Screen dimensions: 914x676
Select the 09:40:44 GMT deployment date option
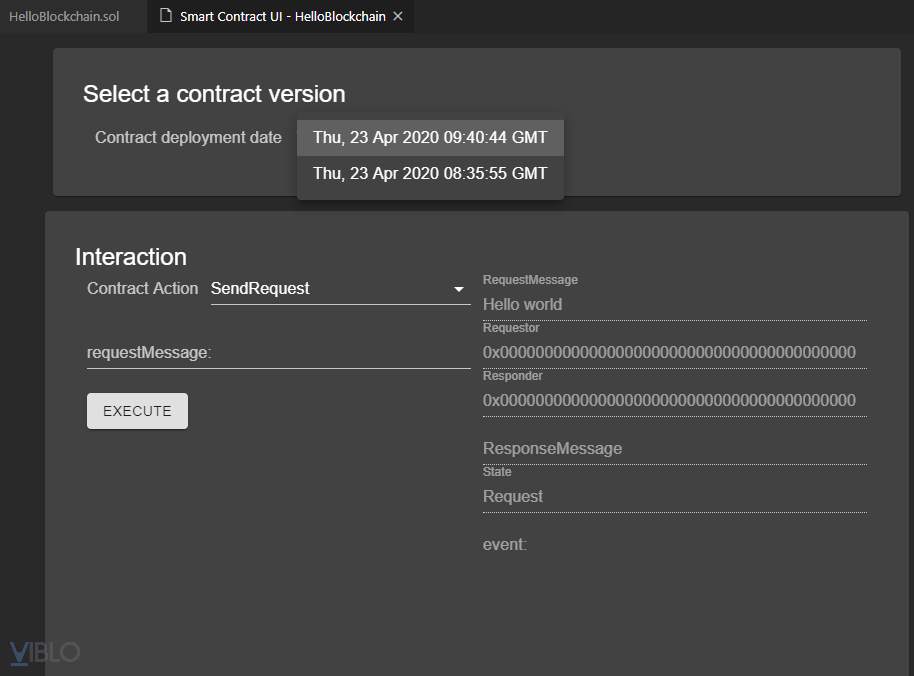click(x=430, y=137)
